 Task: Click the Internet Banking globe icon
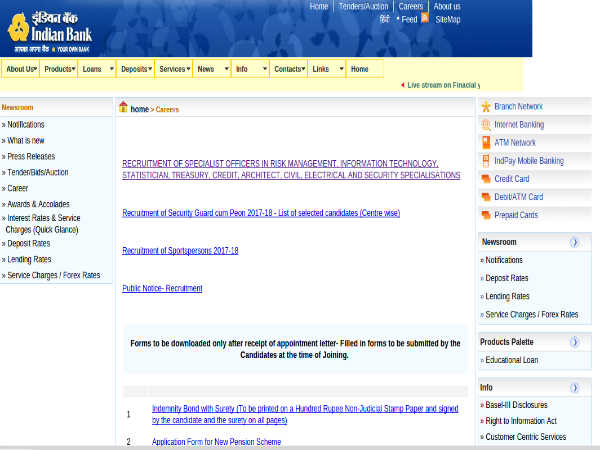point(486,124)
